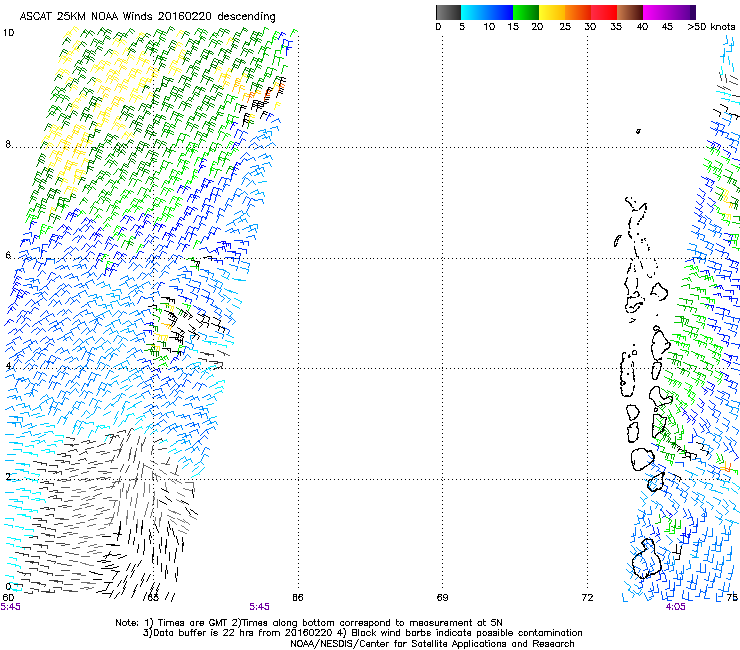740x650 pixels.
Task: Click the longitude label '69' on the bottom axis
Action: click(442, 598)
